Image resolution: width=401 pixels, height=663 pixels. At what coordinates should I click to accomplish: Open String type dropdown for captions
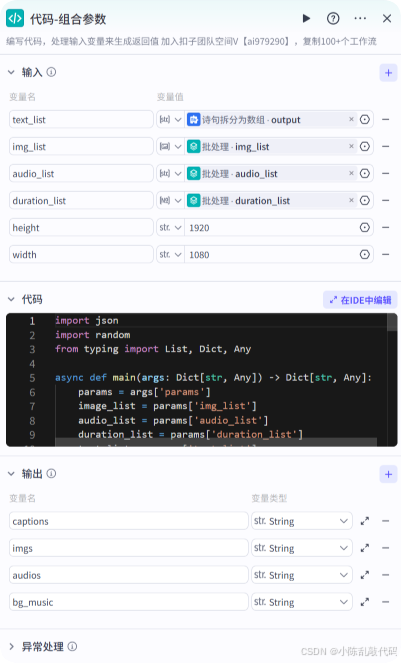click(302, 521)
